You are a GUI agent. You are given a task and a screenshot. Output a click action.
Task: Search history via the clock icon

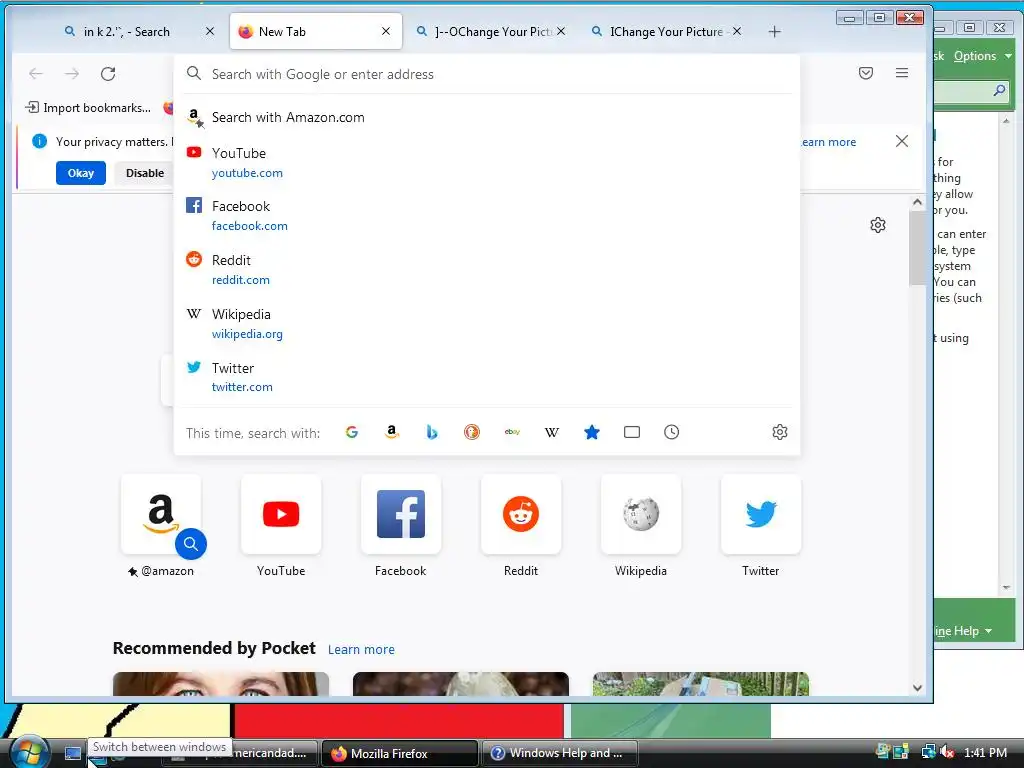[671, 432]
